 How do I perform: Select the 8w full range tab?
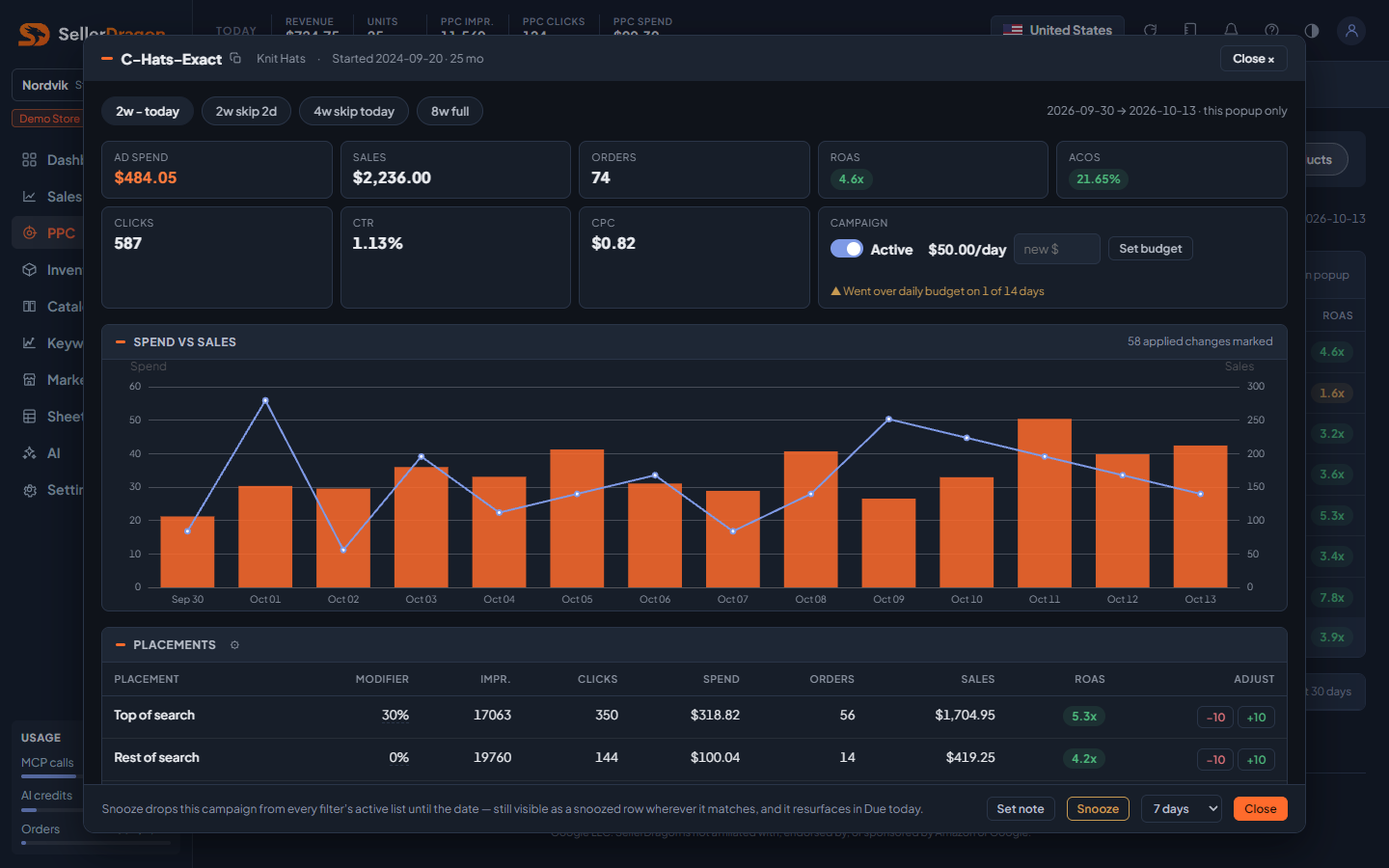point(449,112)
